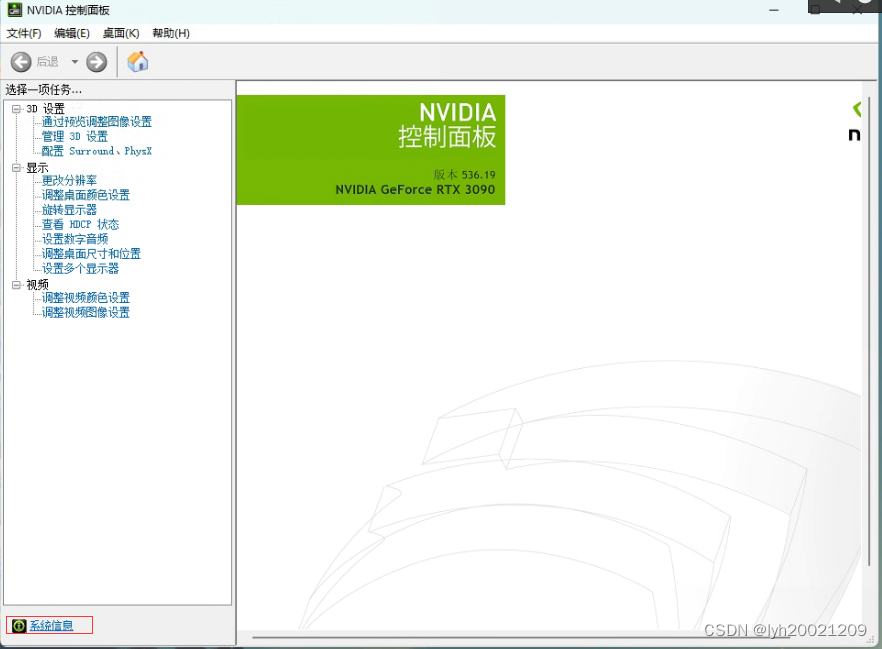Collapse the 3D 设置 tree node
Screen dimensions: 882x649
[x=17, y=109]
